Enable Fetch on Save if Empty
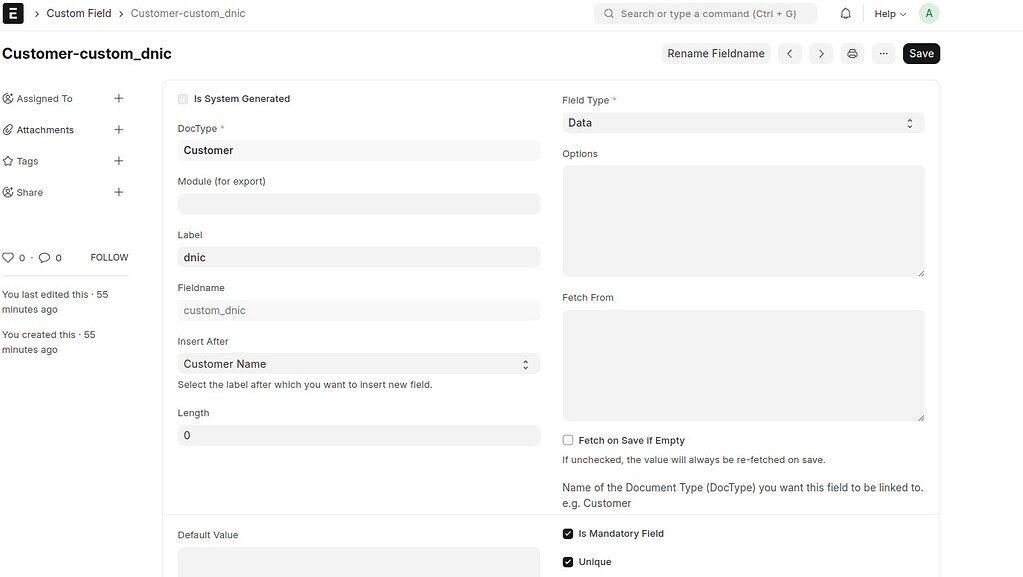This screenshot has height=577, width=1023. pos(568,441)
